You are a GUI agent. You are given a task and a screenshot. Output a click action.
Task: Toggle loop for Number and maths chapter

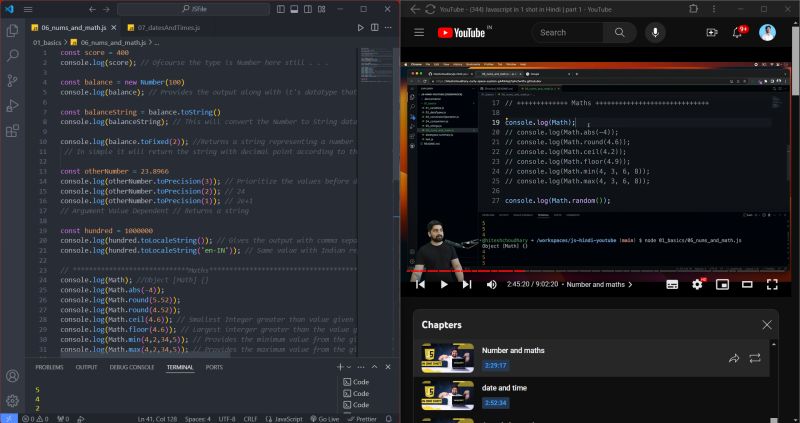coord(755,358)
